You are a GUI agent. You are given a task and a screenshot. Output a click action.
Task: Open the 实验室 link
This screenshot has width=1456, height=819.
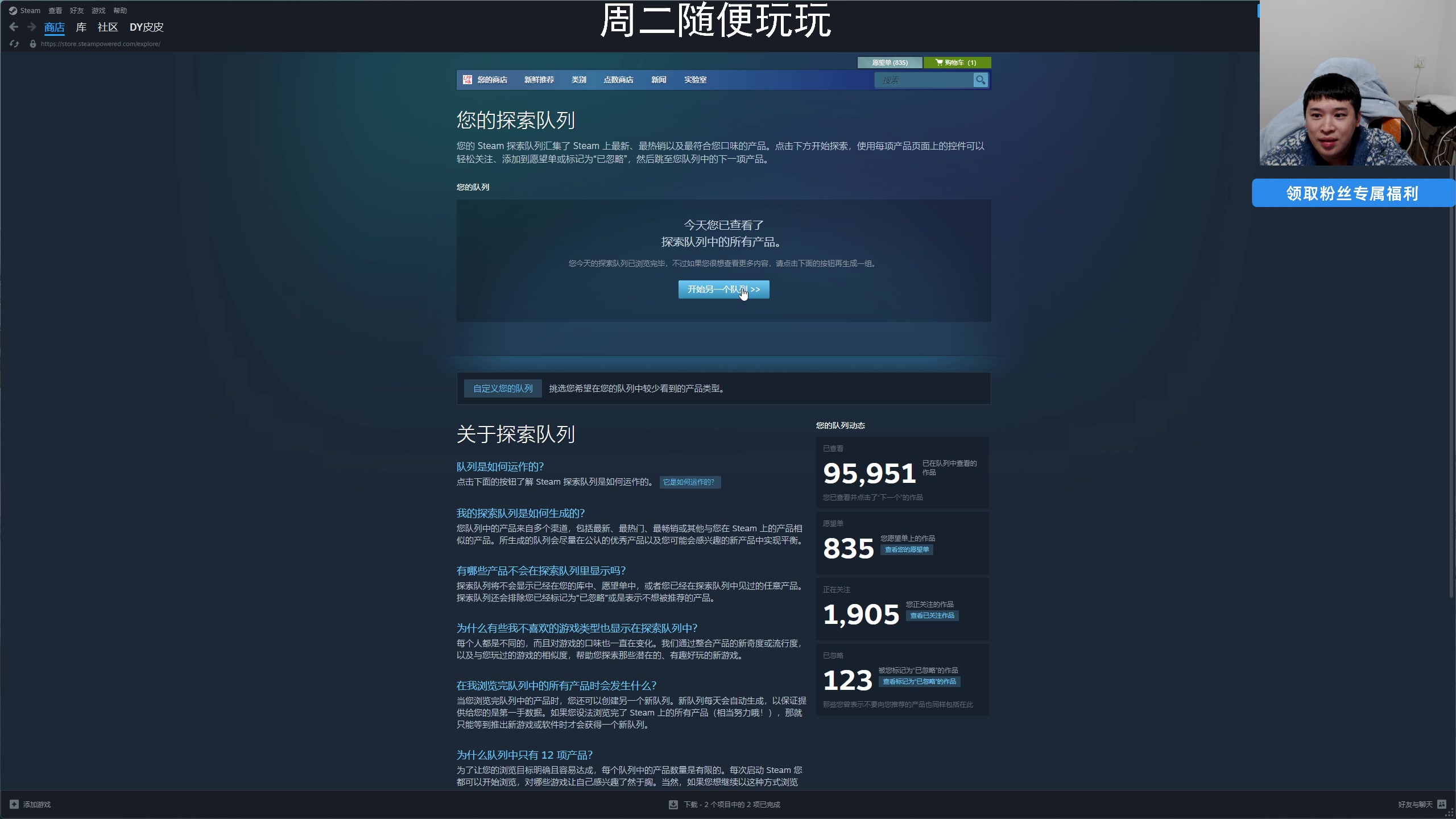(x=696, y=80)
